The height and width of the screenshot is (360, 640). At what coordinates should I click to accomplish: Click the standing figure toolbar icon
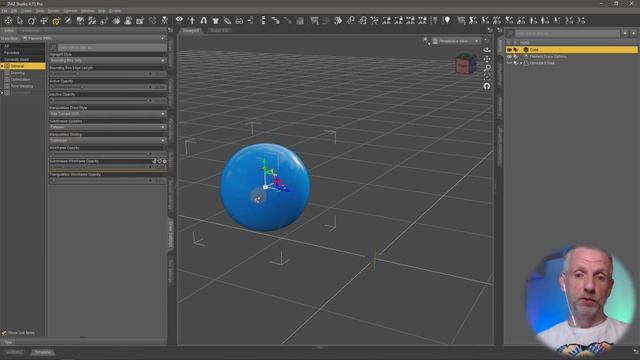164,20
